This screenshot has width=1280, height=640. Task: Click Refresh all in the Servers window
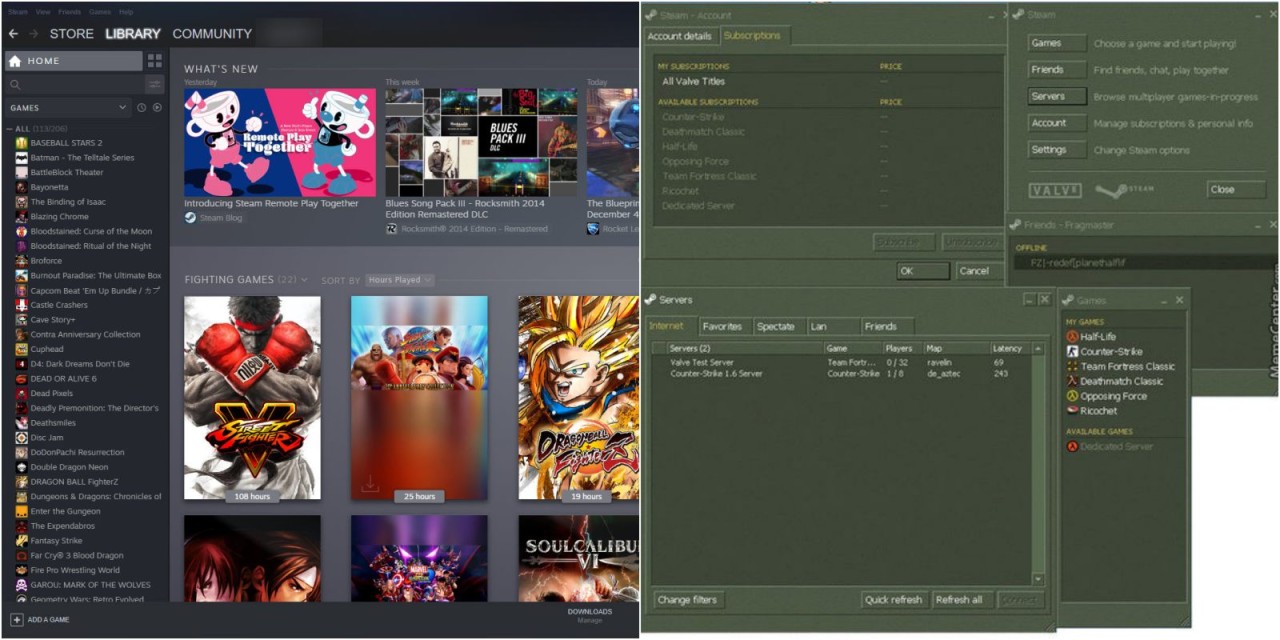(959, 599)
